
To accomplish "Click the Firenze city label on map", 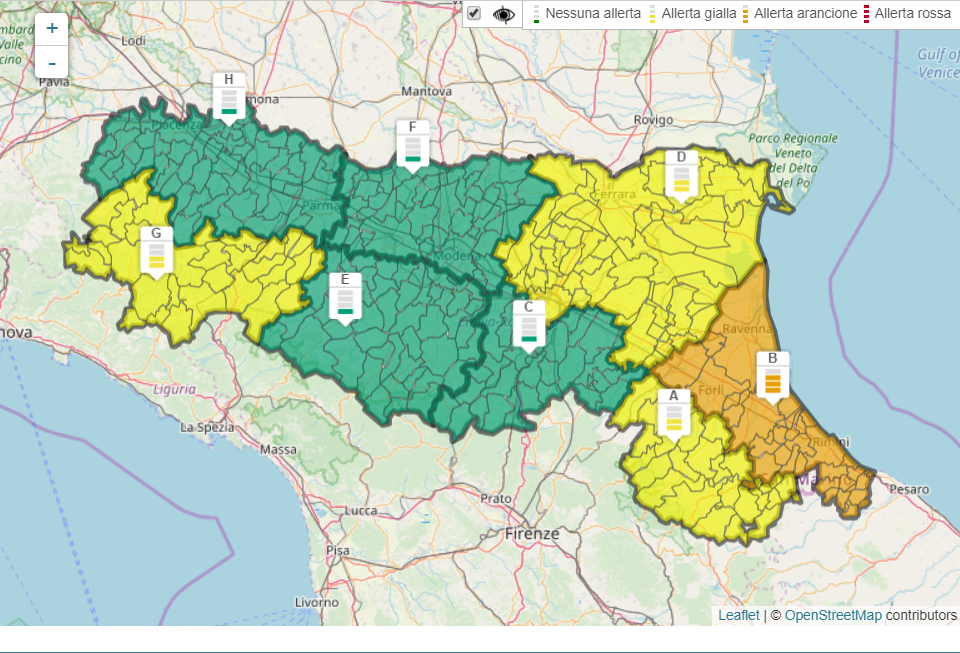I will [x=532, y=534].
